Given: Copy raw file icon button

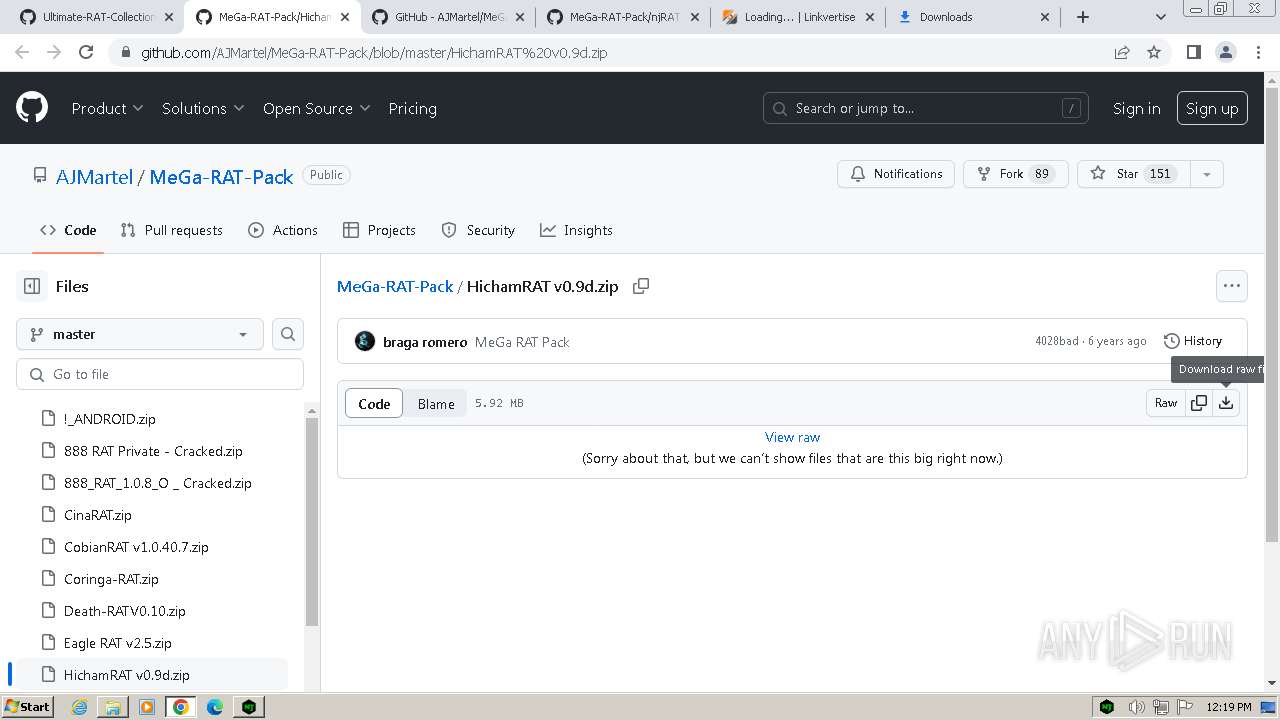Looking at the screenshot, I should [x=1199, y=403].
